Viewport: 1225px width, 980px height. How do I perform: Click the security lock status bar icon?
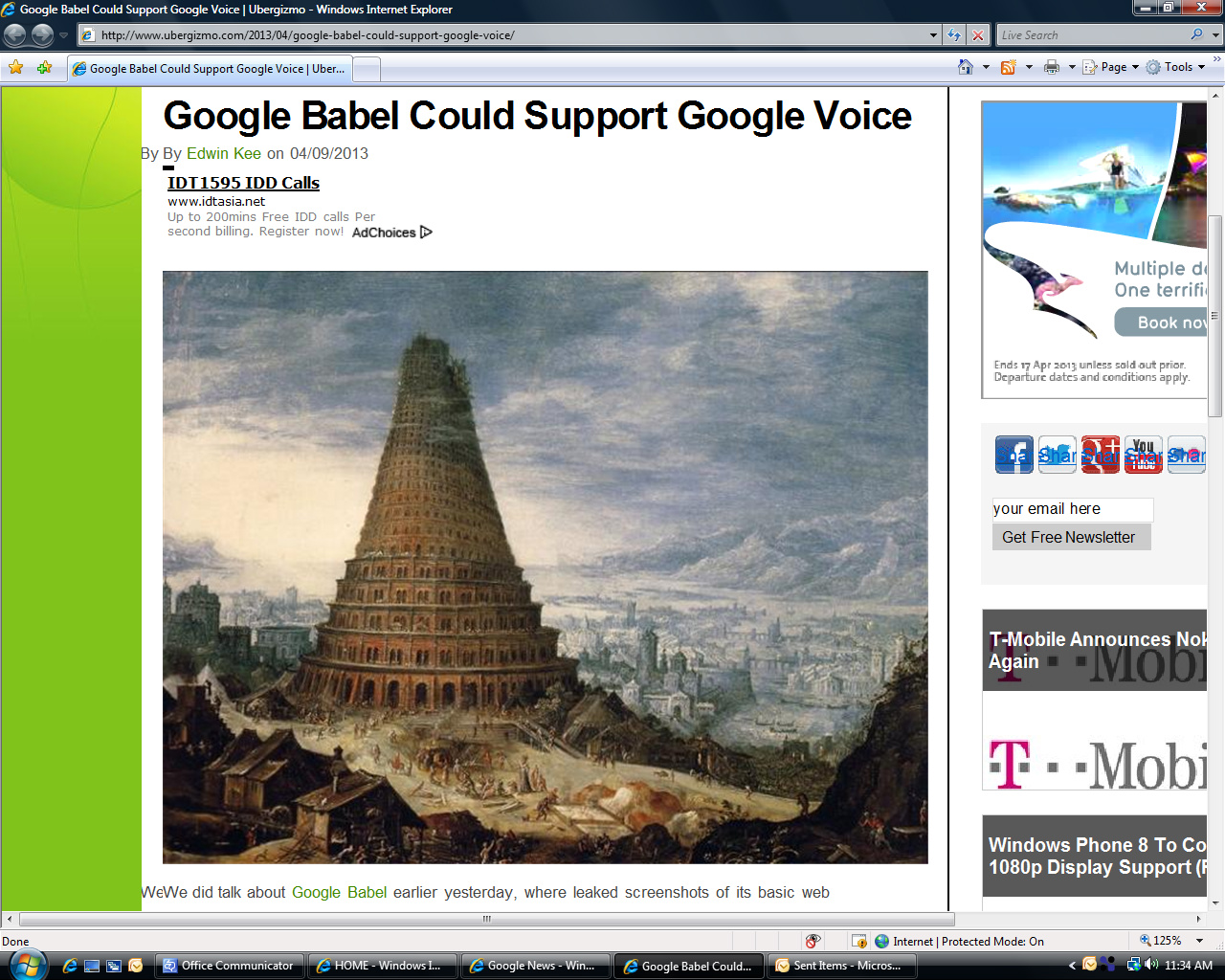859,941
